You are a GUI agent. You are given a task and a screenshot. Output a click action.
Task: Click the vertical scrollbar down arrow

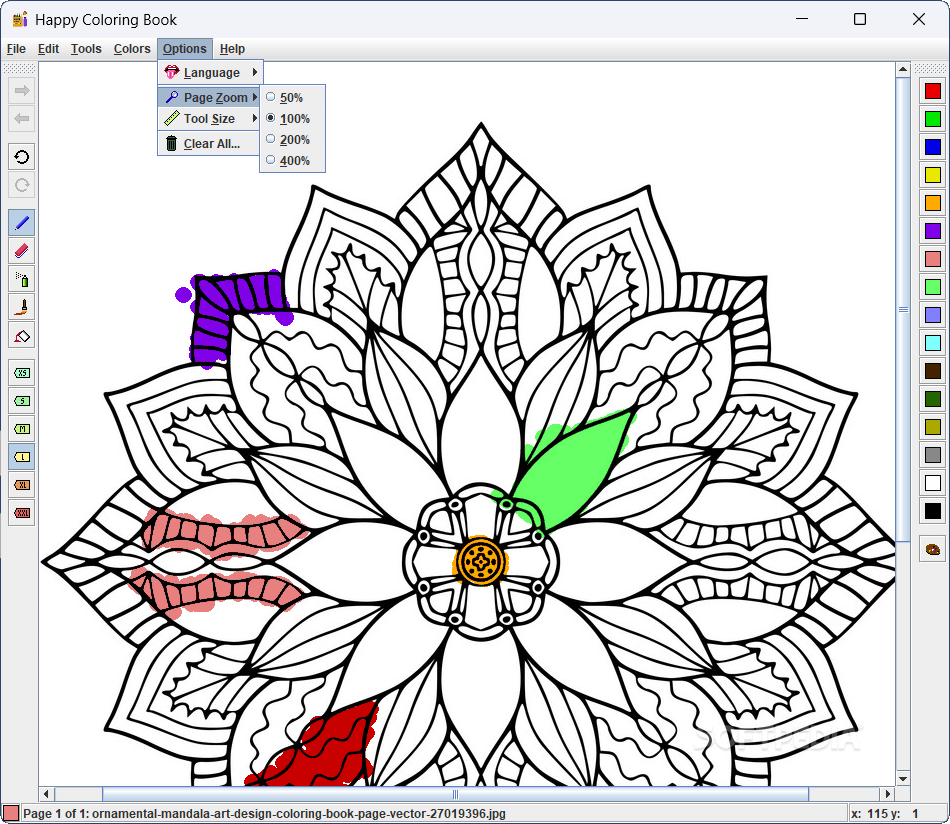click(x=903, y=779)
